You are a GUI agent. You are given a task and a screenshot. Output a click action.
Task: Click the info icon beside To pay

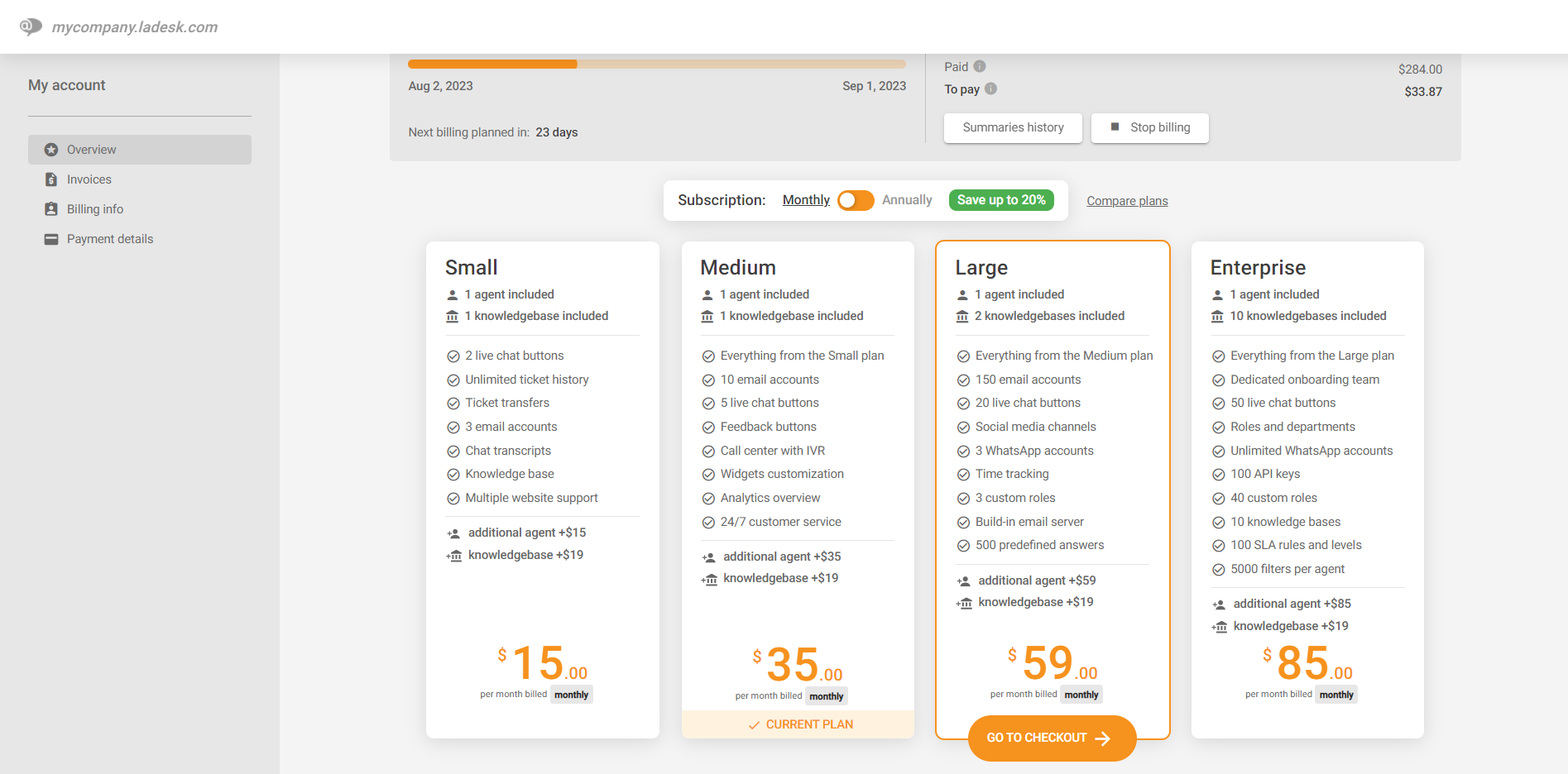click(991, 88)
